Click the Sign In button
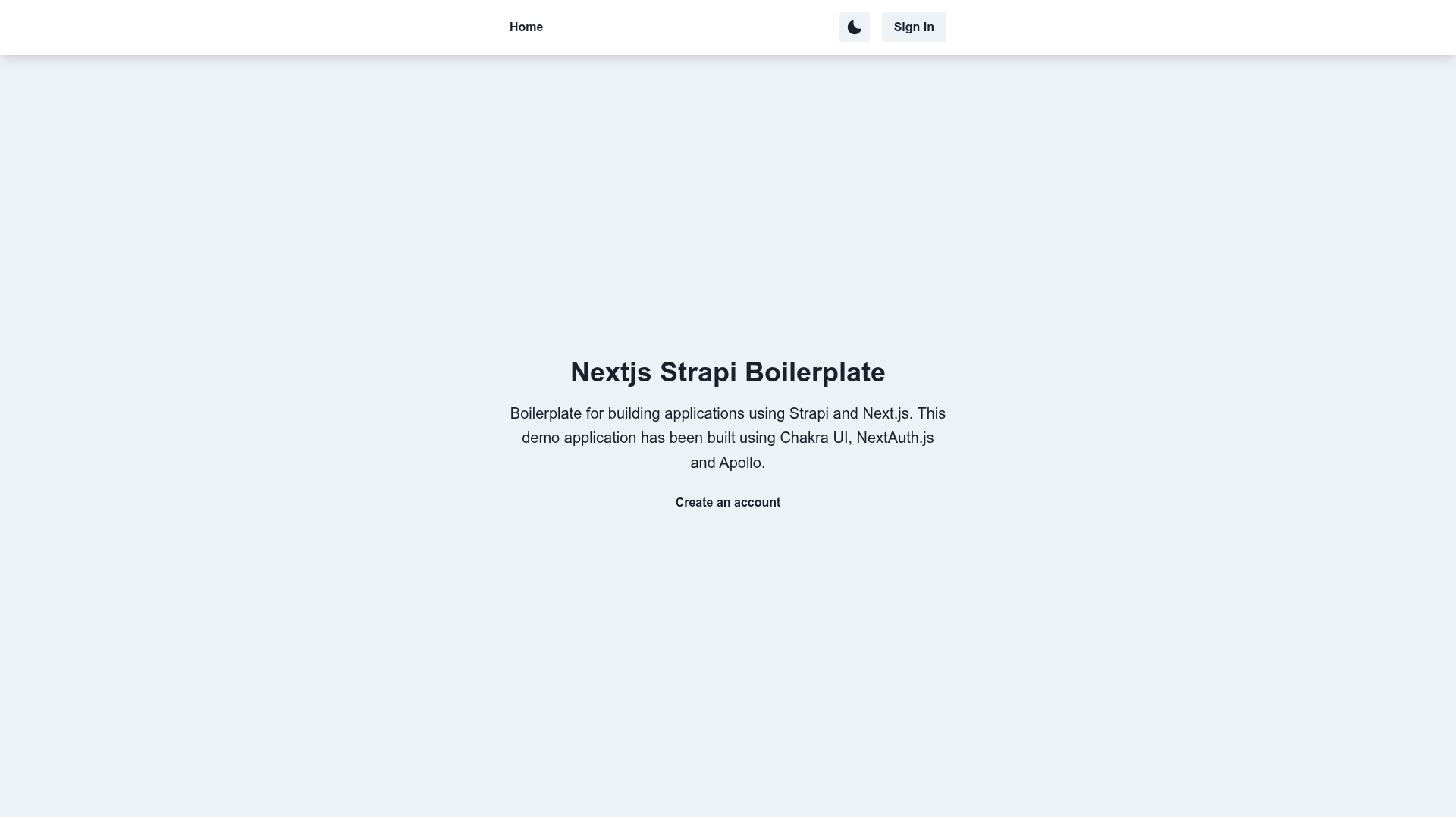The height and width of the screenshot is (819, 1456). click(x=914, y=27)
